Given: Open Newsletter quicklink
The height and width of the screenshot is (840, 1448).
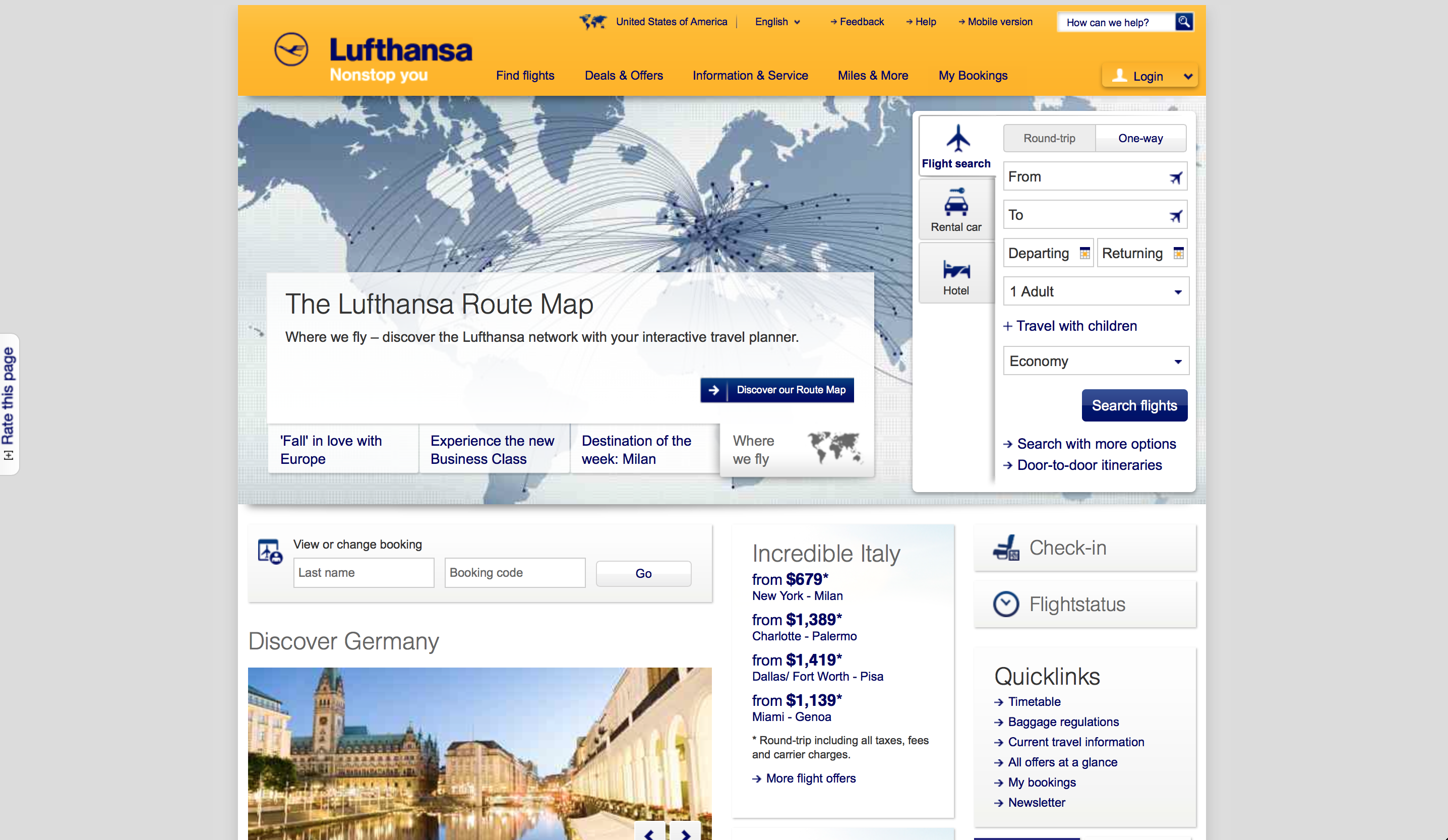Looking at the screenshot, I should (x=1030, y=803).
